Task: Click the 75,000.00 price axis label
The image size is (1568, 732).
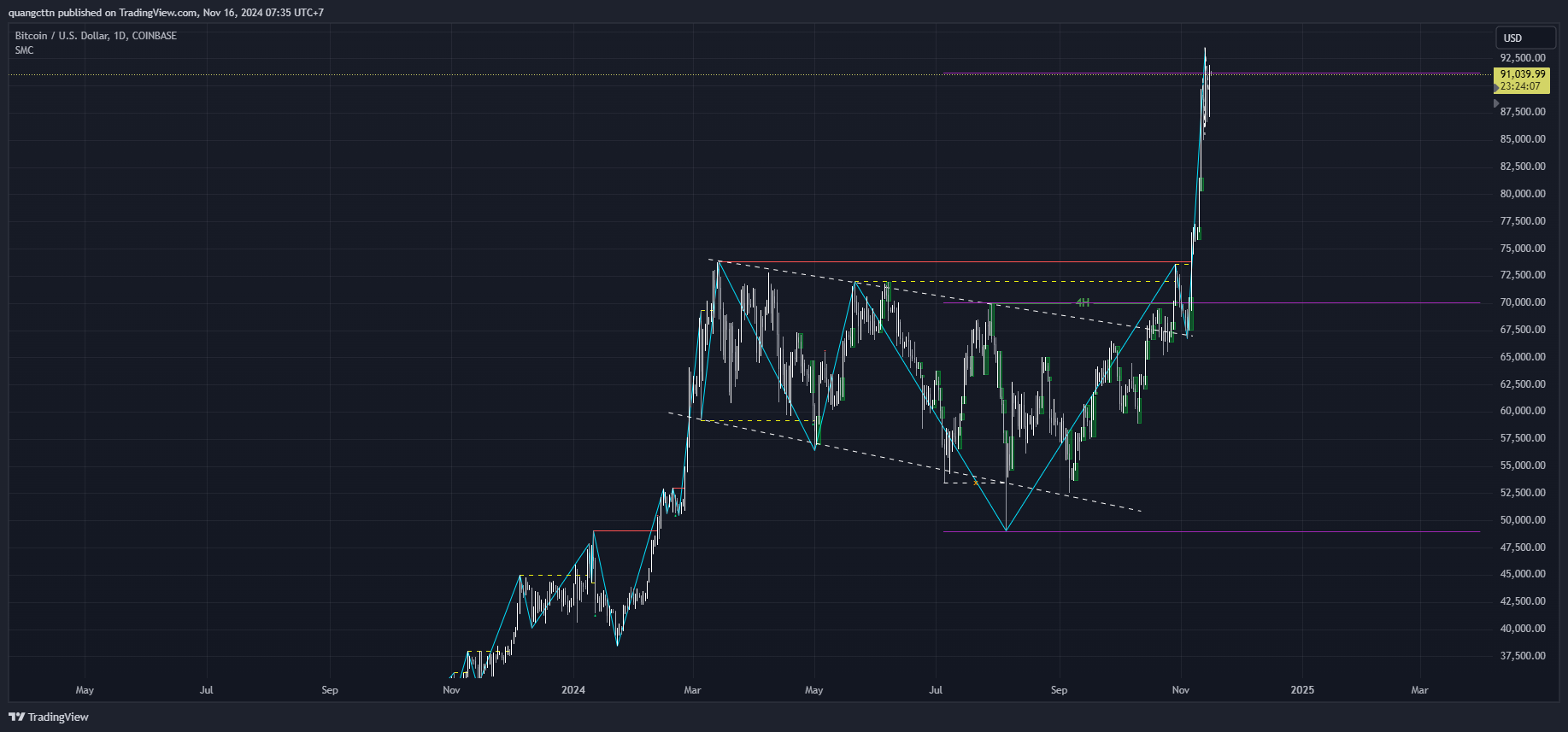Action: pos(1523,249)
